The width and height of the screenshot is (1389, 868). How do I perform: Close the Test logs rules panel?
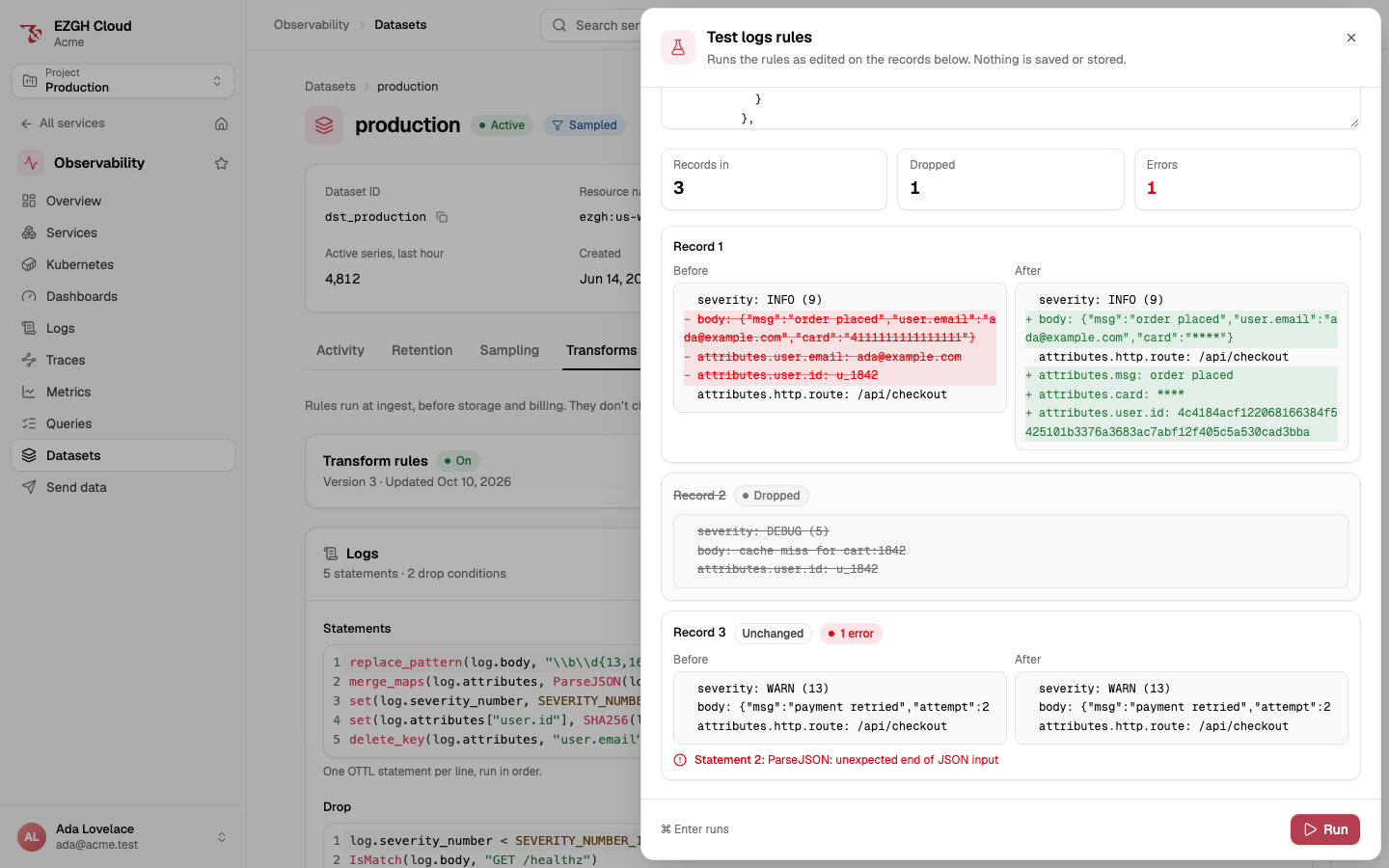coord(1351,38)
